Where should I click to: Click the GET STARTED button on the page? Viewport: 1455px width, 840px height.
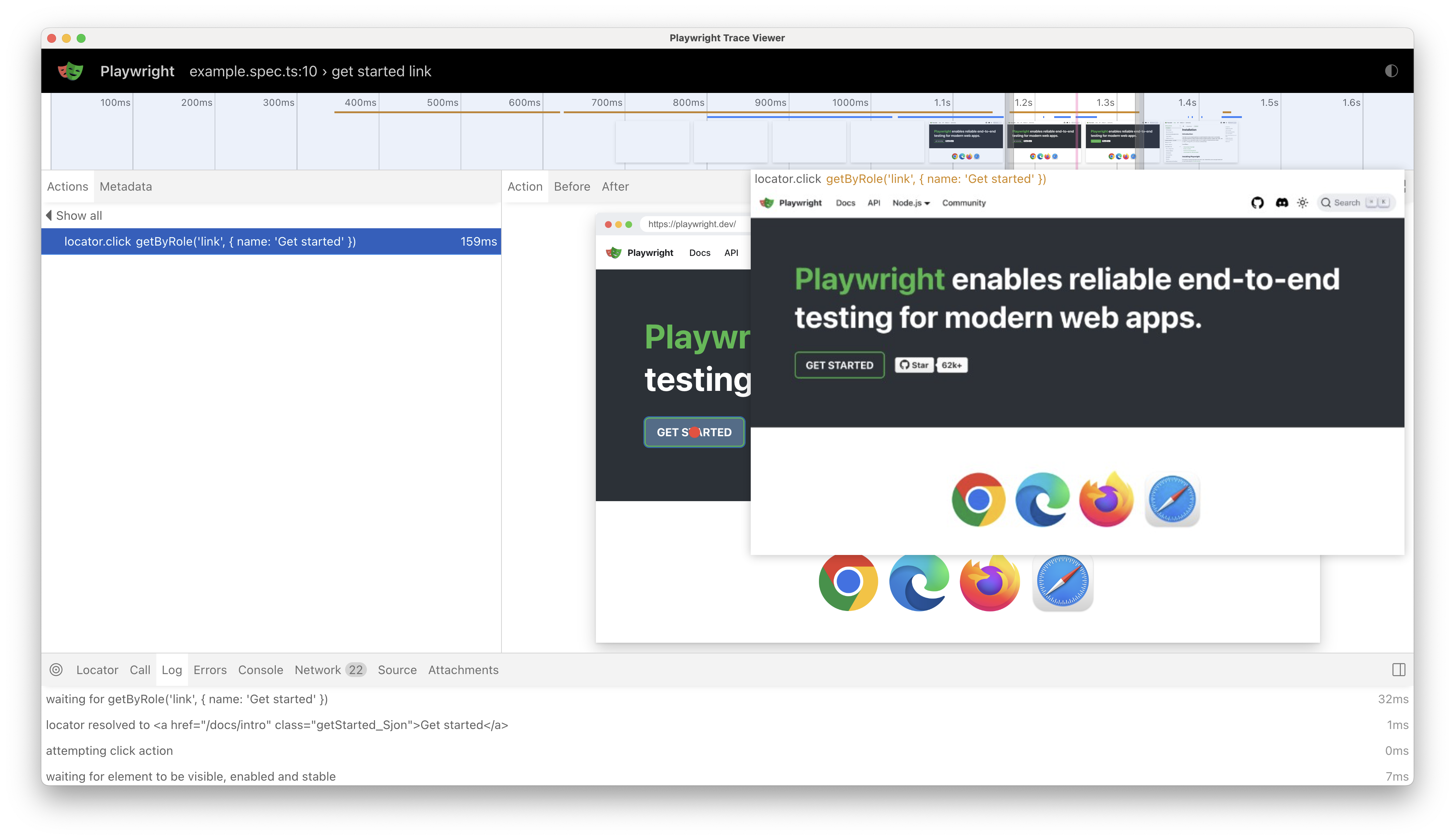839,365
